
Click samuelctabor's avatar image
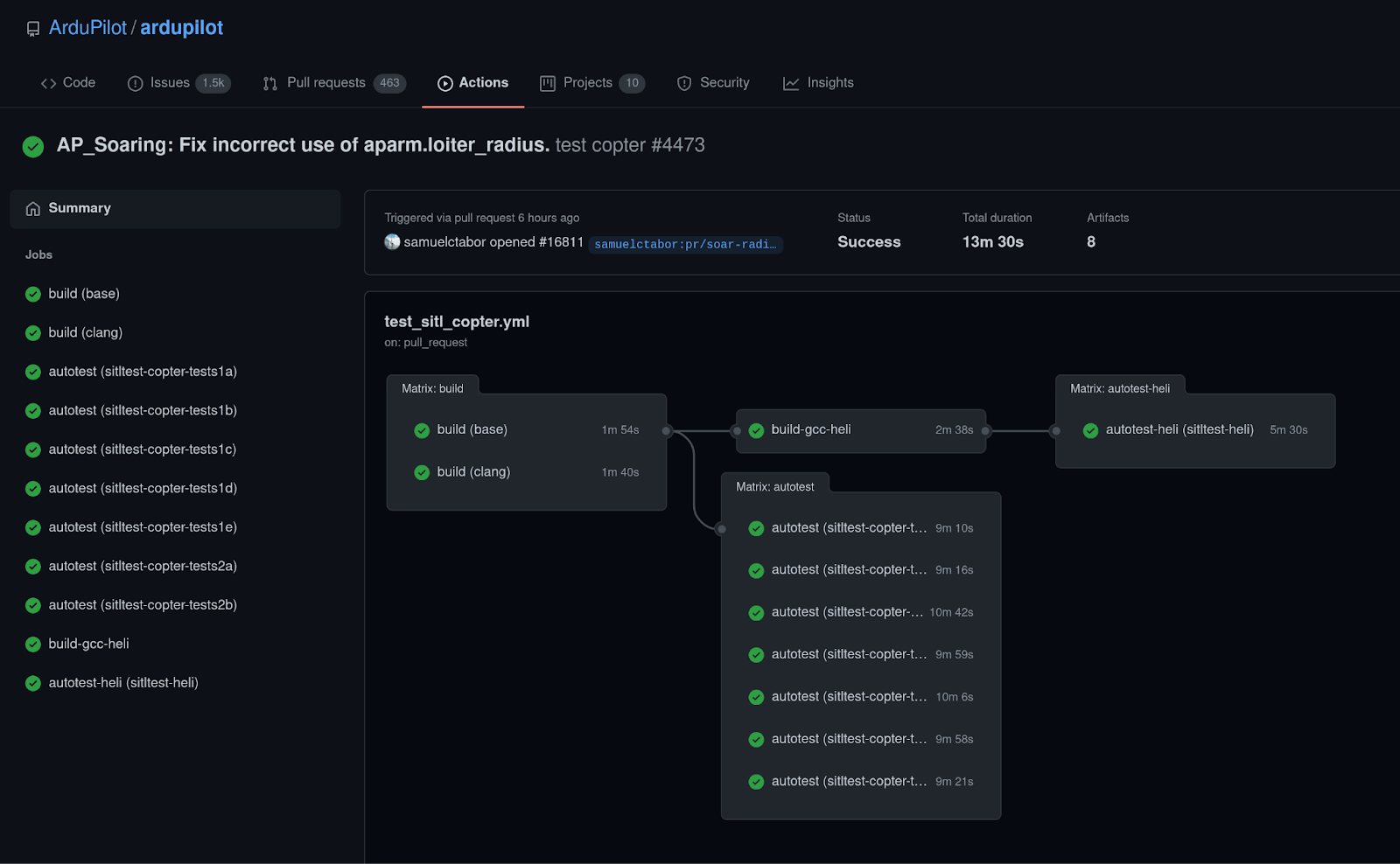[x=392, y=242]
